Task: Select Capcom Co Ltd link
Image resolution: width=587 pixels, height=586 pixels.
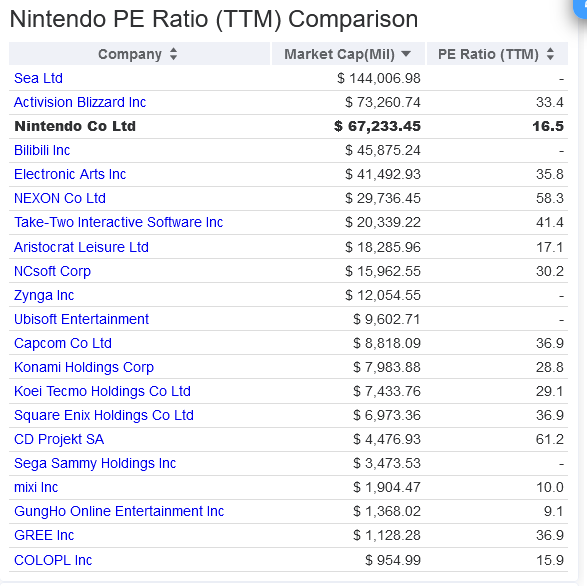Action: pyautogui.click(x=63, y=343)
